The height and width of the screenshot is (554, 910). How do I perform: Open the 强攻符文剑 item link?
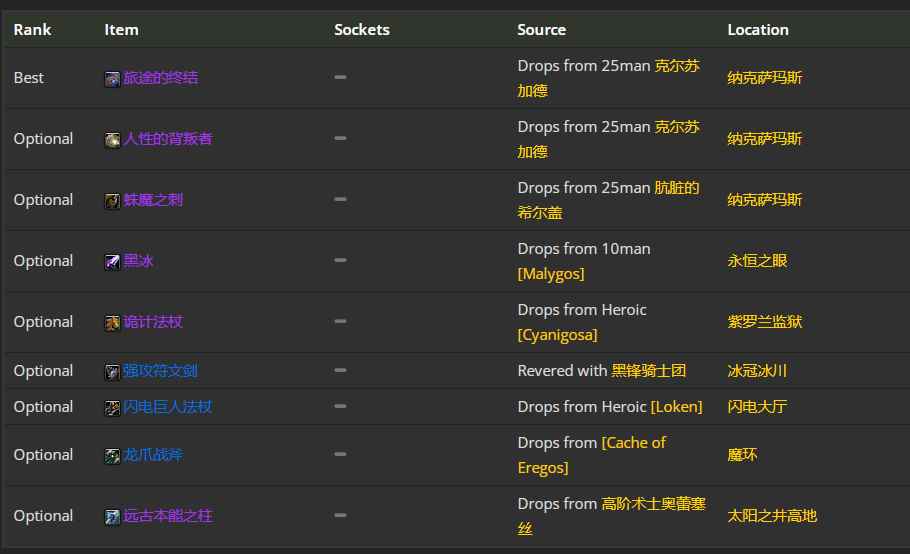point(160,371)
